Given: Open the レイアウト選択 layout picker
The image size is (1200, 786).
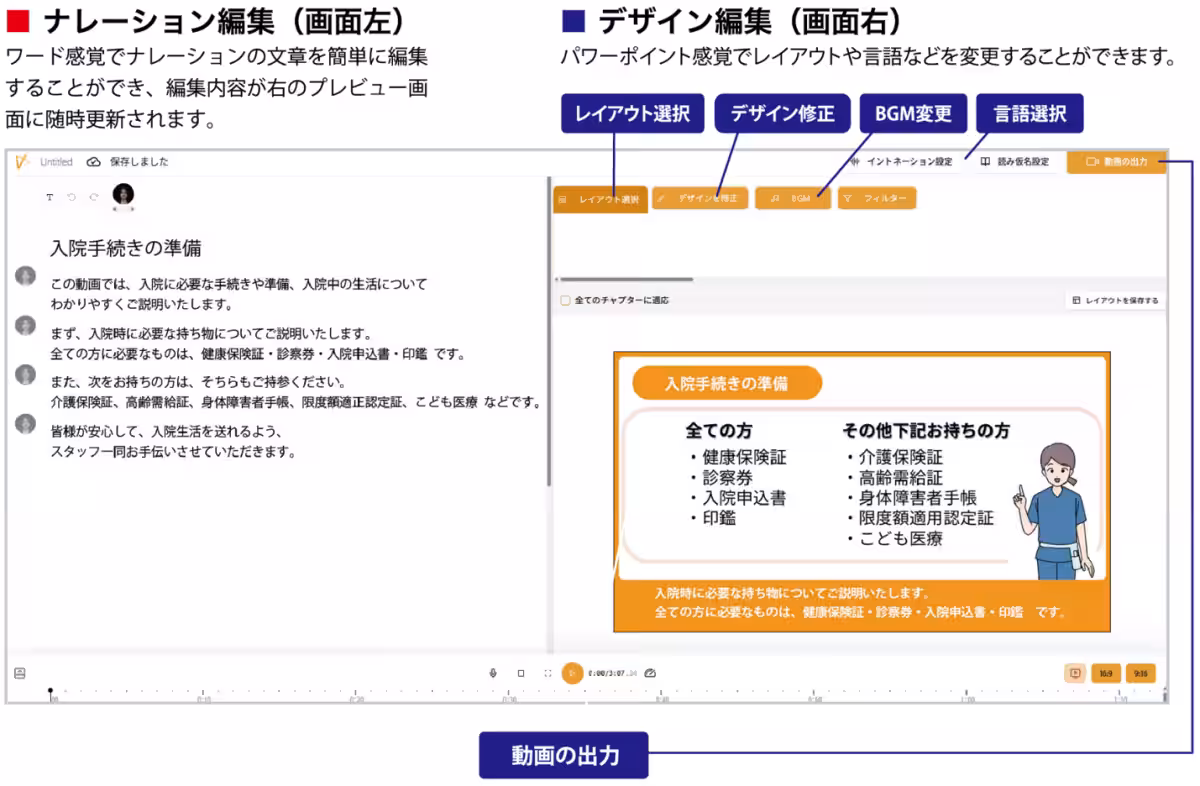Looking at the screenshot, I should point(600,198).
